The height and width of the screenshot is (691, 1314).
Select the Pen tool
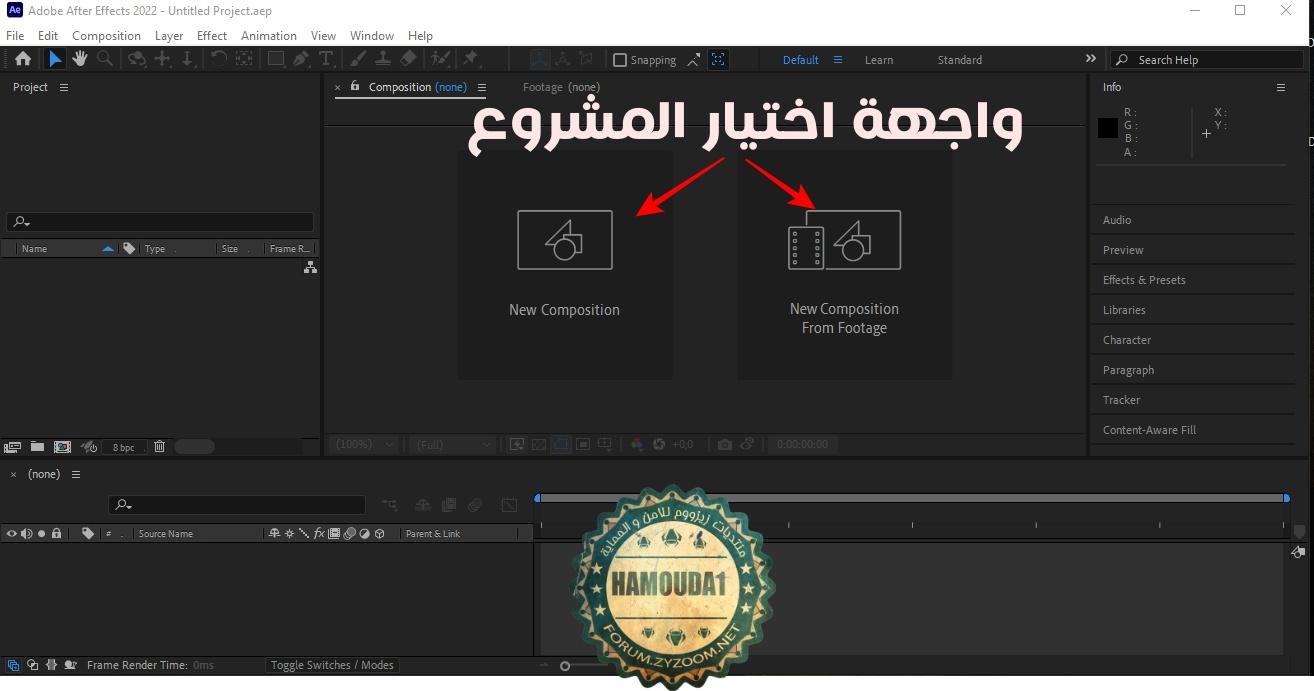click(x=301, y=59)
